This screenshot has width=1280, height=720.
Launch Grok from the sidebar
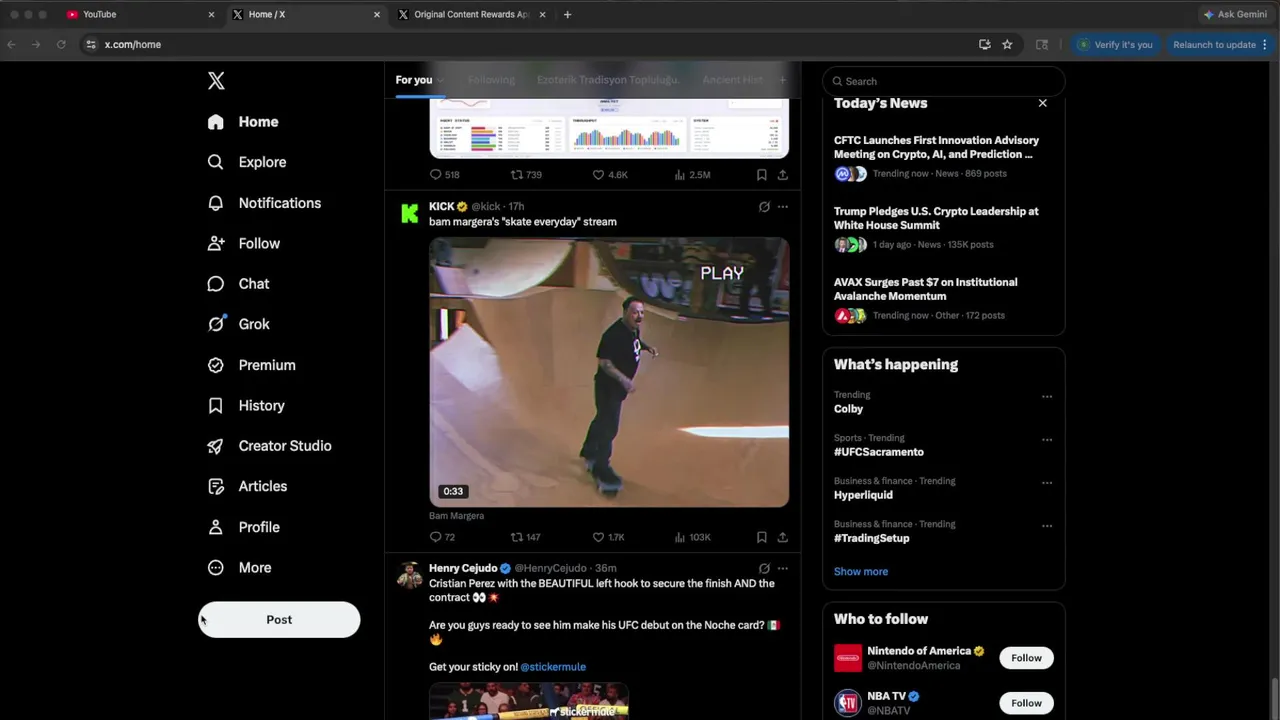pyautogui.click(x=238, y=324)
